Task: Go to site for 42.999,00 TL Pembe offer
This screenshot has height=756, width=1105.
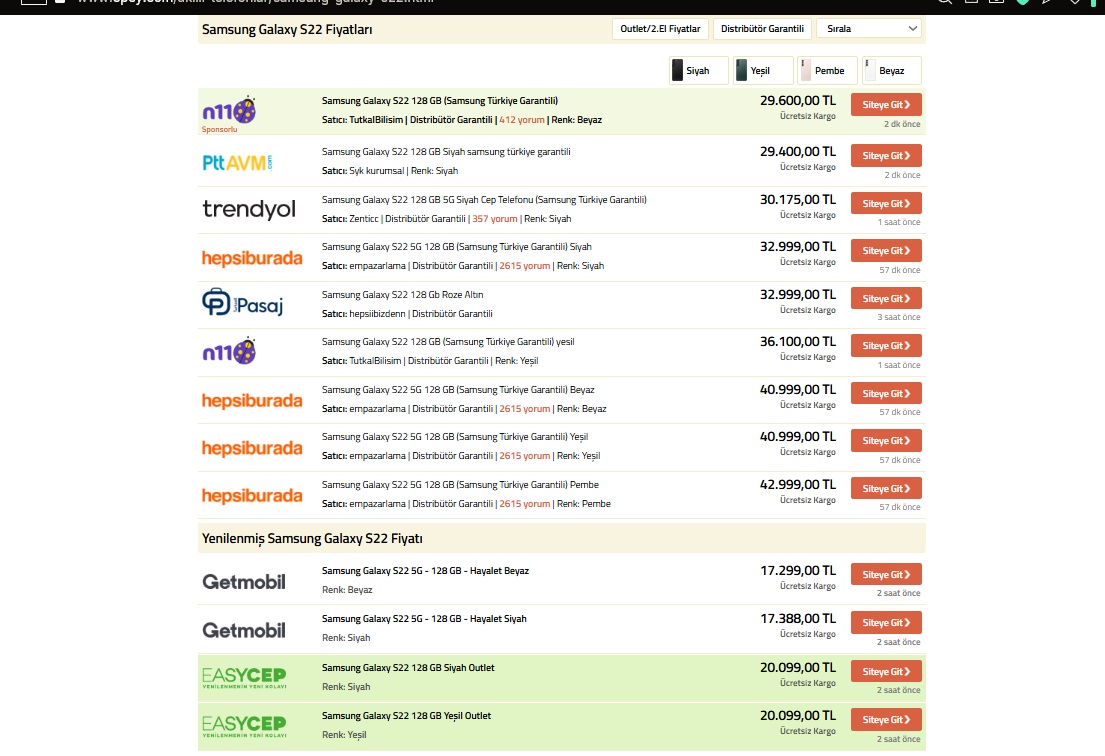Action: 886,488
